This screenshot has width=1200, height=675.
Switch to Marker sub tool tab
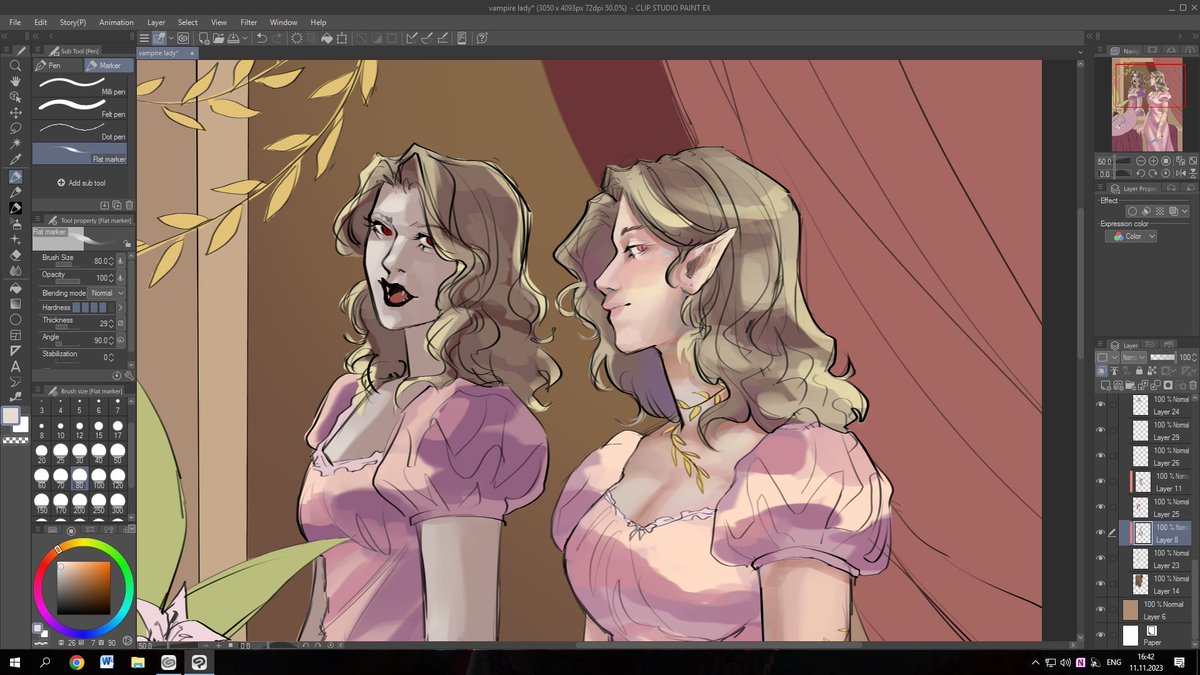click(107, 65)
